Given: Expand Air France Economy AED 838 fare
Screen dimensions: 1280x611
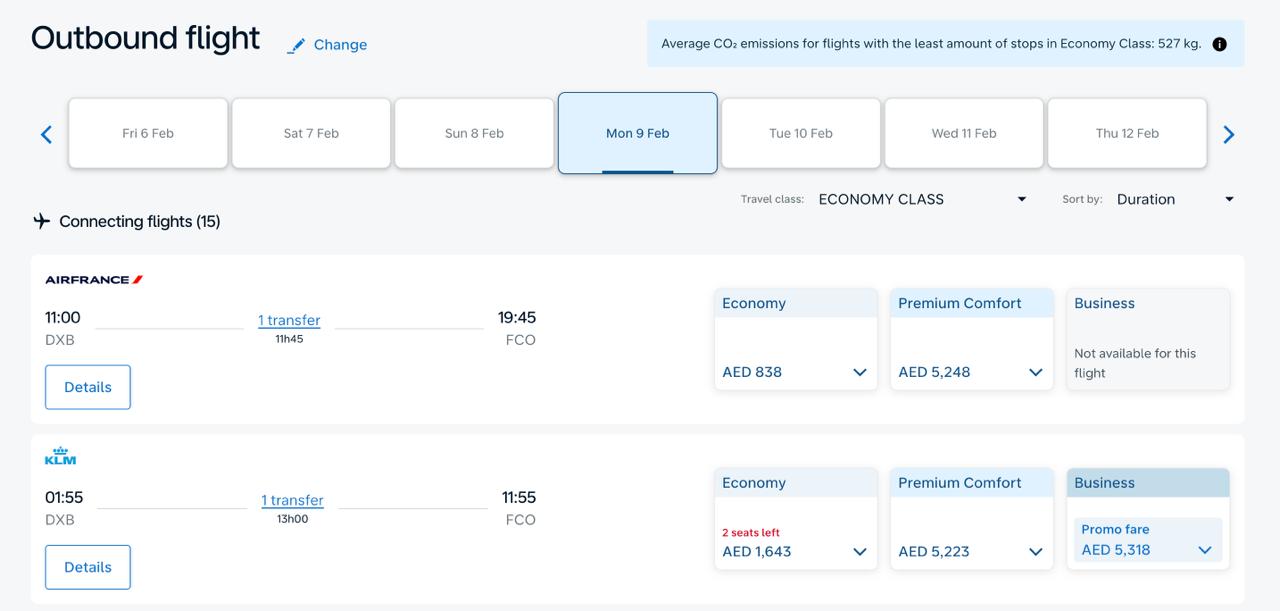Looking at the screenshot, I should [795, 372].
